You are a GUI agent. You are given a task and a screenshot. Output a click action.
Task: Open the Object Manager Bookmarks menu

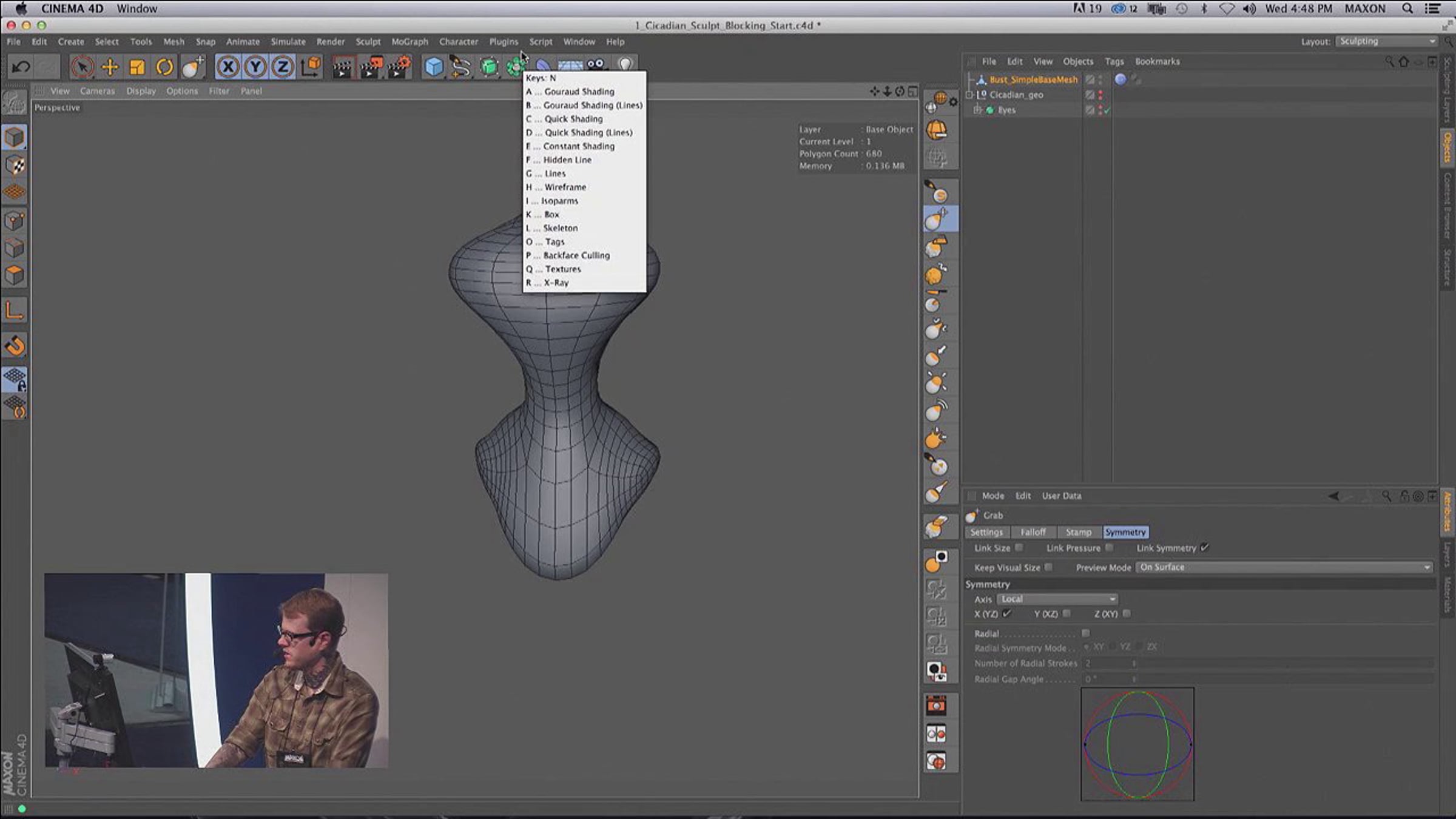pyautogui.click(x=1157, y=61)
